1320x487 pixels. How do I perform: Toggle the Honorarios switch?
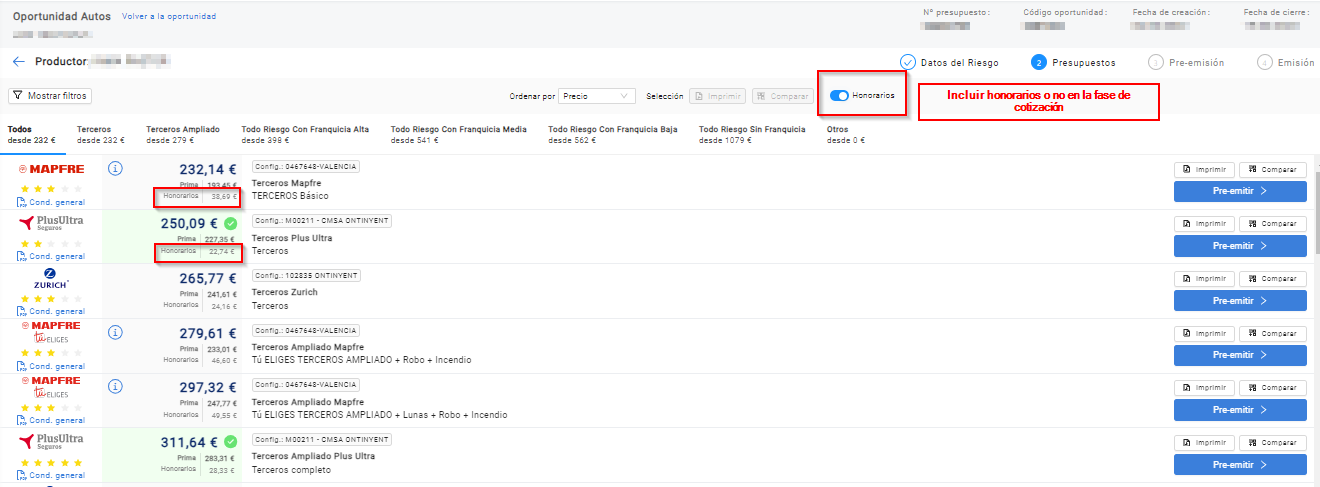click(840, 96)
